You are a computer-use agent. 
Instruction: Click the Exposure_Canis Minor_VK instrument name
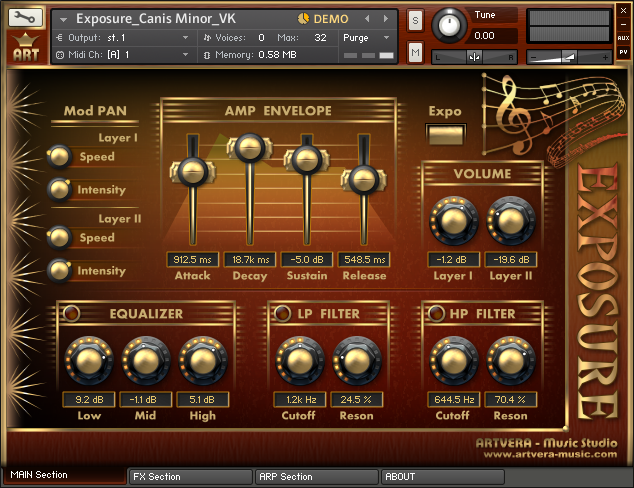point(156,19)
